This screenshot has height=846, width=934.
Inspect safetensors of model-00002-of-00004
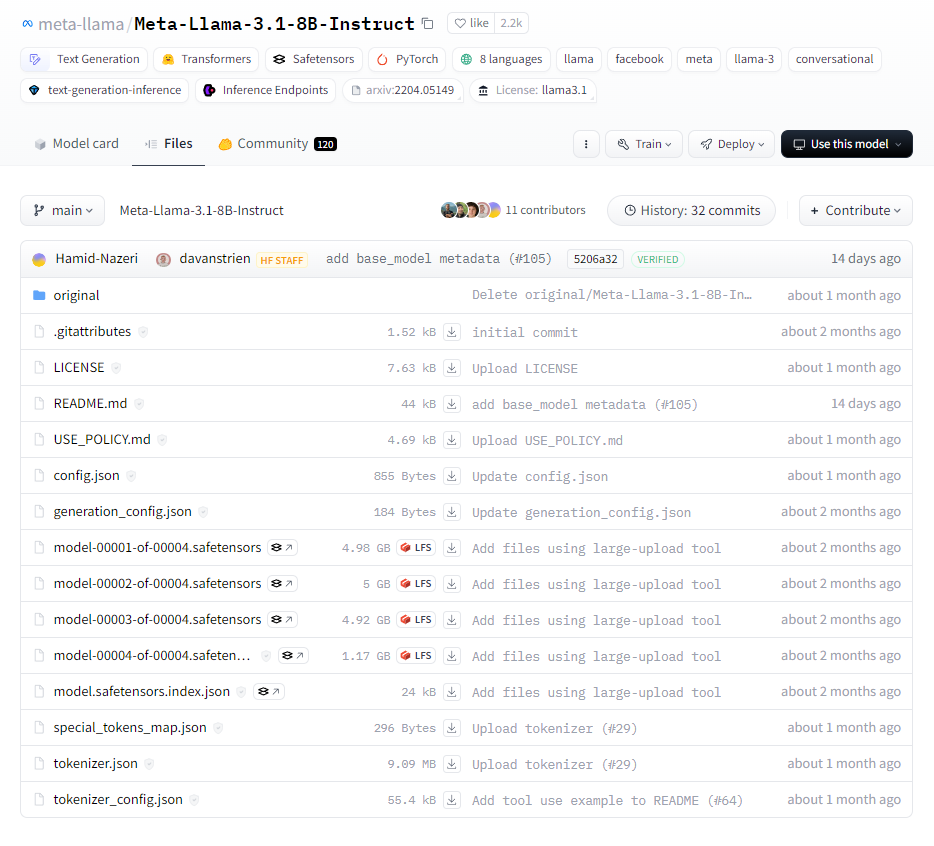[x=282, y=583]
